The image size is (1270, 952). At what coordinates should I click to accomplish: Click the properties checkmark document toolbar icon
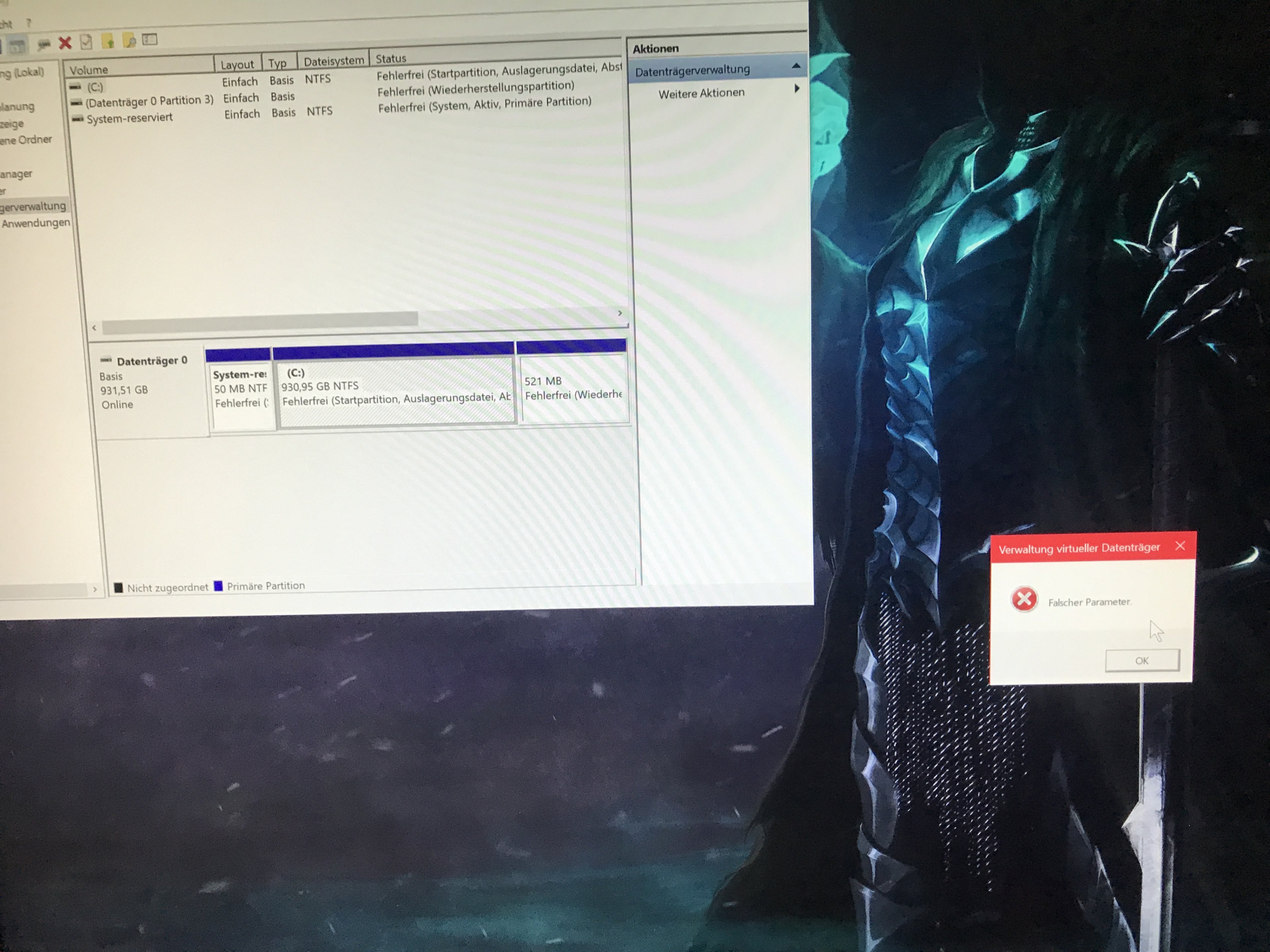86,42
